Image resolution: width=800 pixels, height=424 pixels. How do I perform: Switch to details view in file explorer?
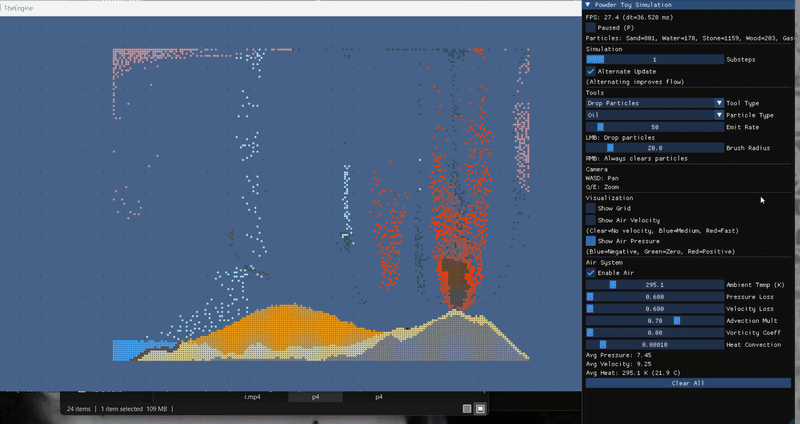[x=467, y=409]
